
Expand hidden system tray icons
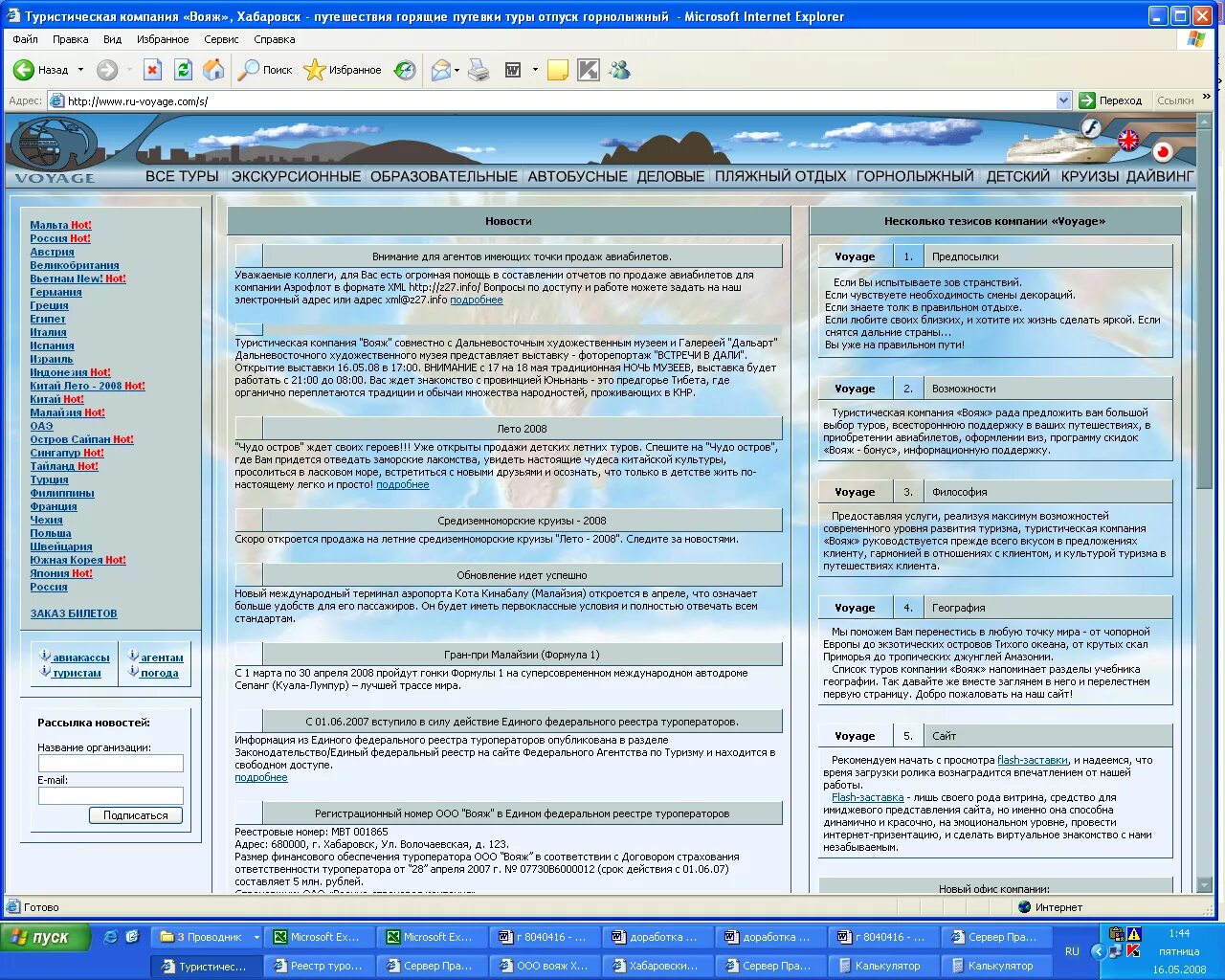pyautogui.click(x=1099, y=951)
